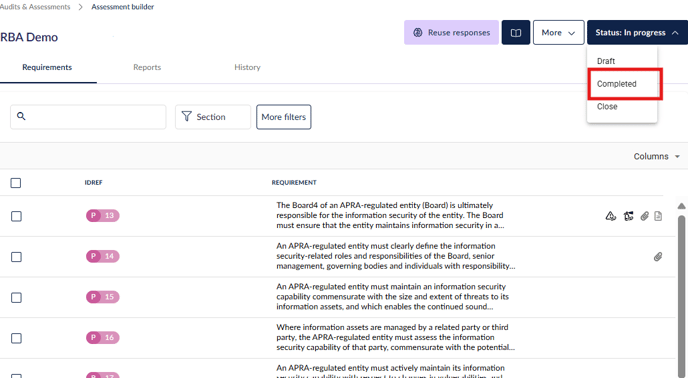Select Completed from the status menu
This screenshot has height=378, width=688.
pos(616,84)
